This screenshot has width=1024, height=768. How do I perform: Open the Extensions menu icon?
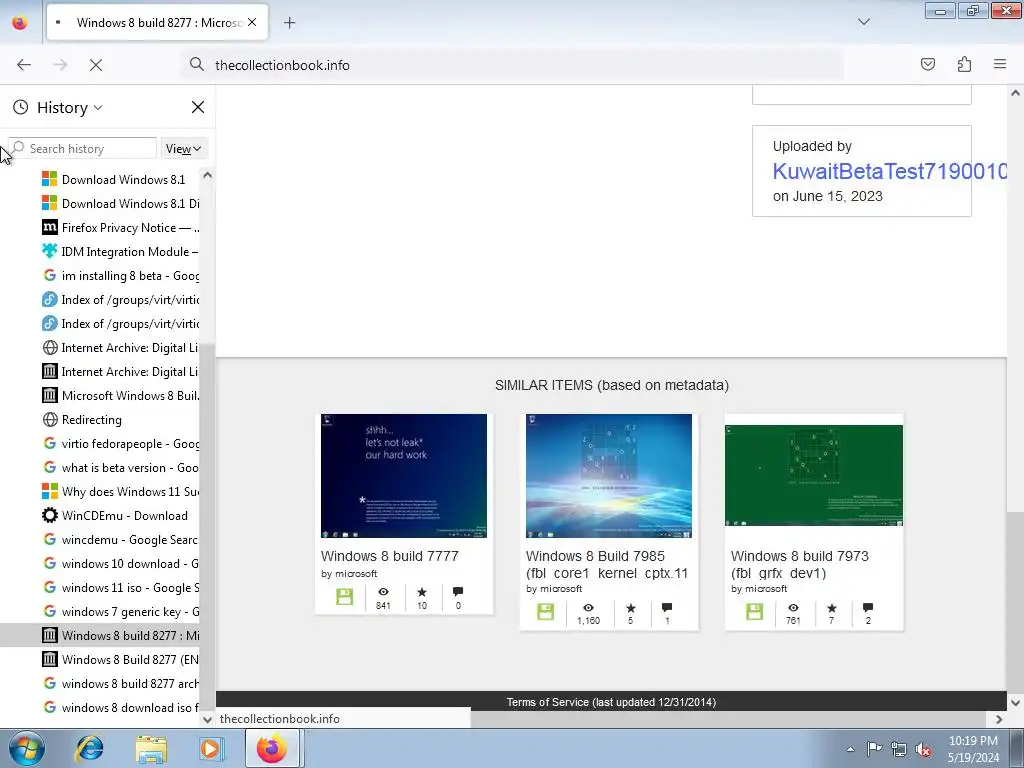[964, 64]
